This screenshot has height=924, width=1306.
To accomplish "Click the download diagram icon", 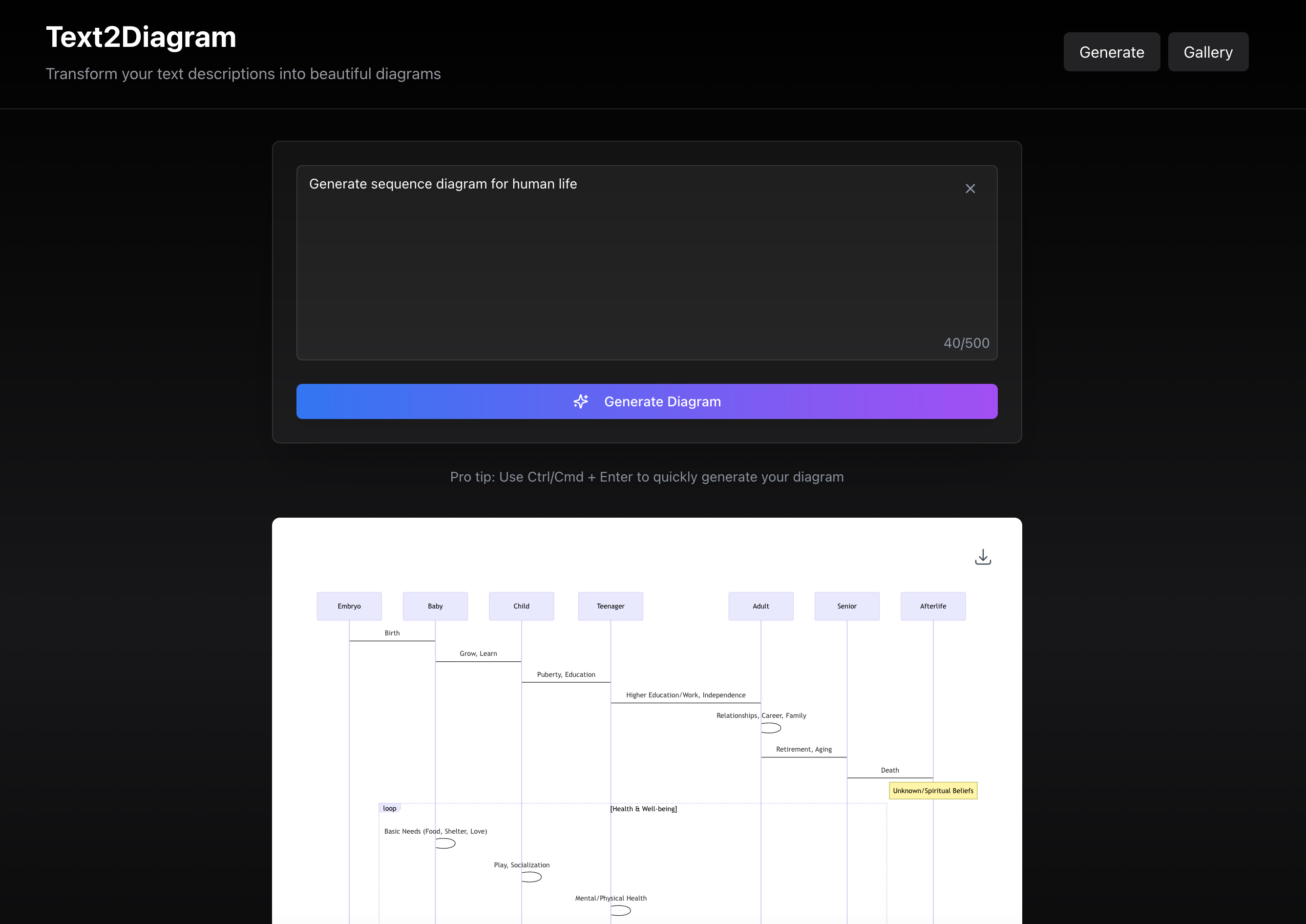I will (x=983, y=557).
